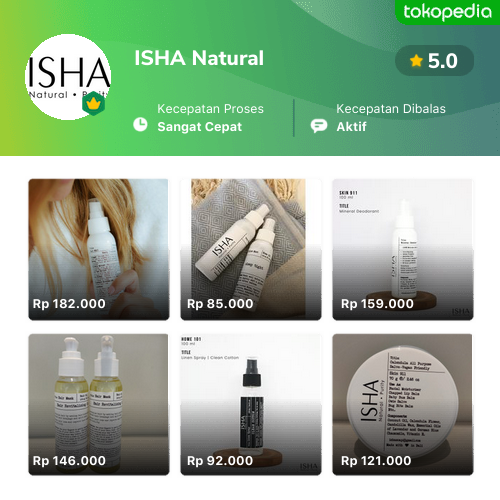Click the clock icon for Kecepatan Proses
The image size is (500, 500).
pyautogui.click(x=140, y=124)
